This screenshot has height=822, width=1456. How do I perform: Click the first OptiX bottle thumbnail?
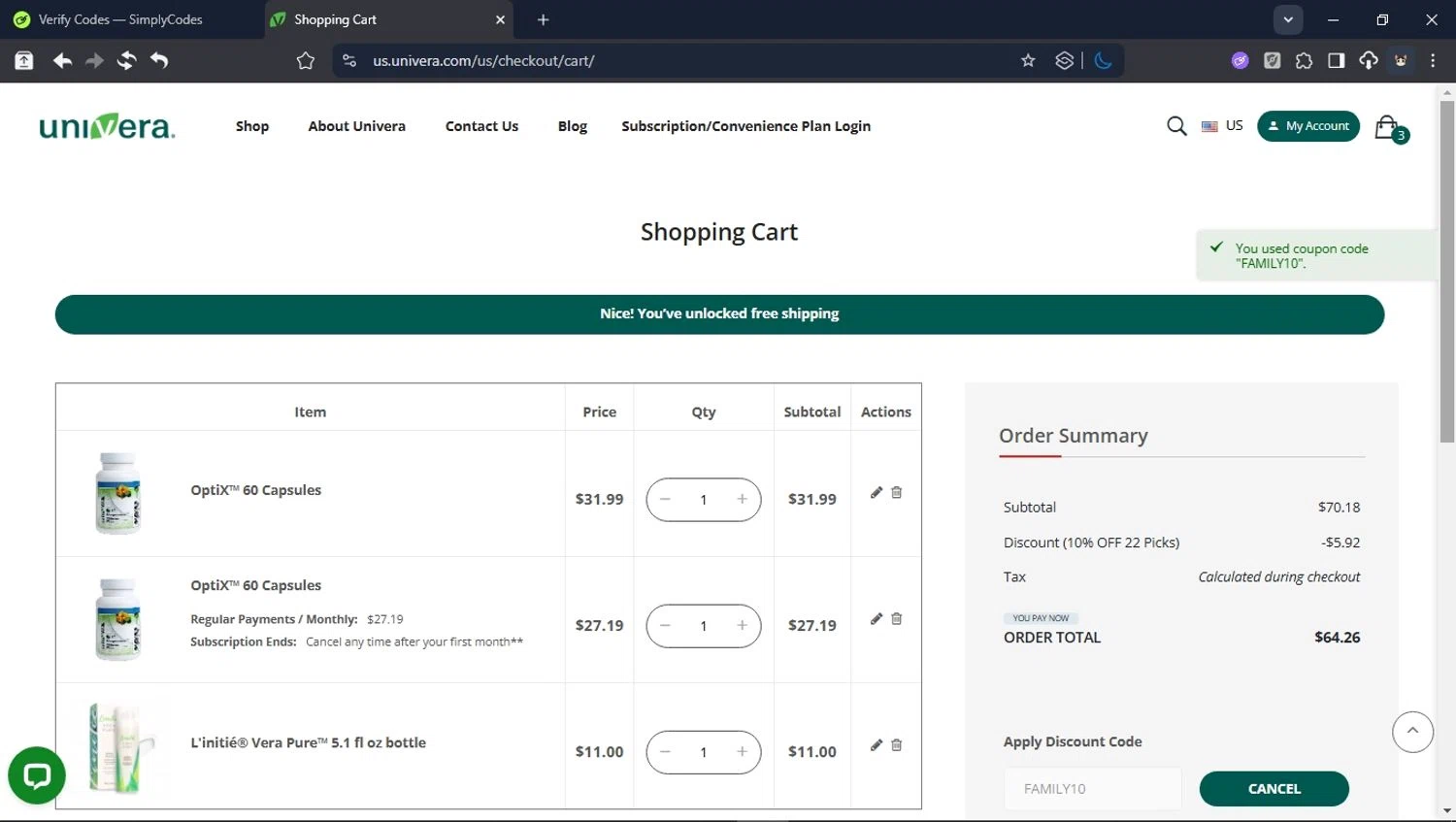(117, 493)
